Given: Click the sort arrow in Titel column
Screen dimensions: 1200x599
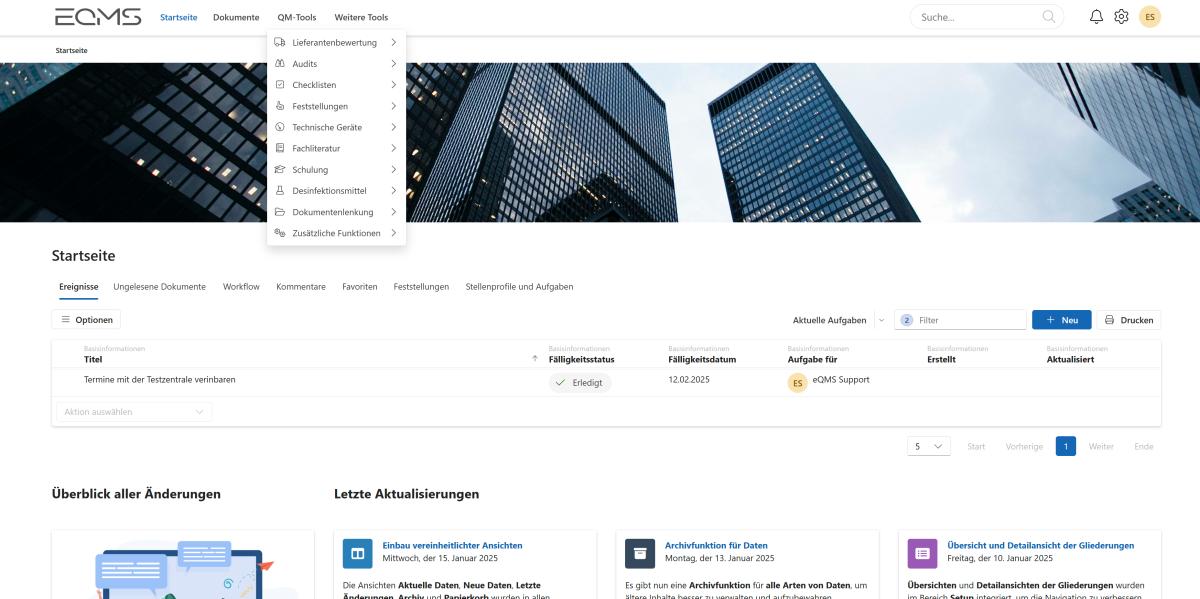Looking at the screenshot, I should pyautogui.click(x=535, y=359).
